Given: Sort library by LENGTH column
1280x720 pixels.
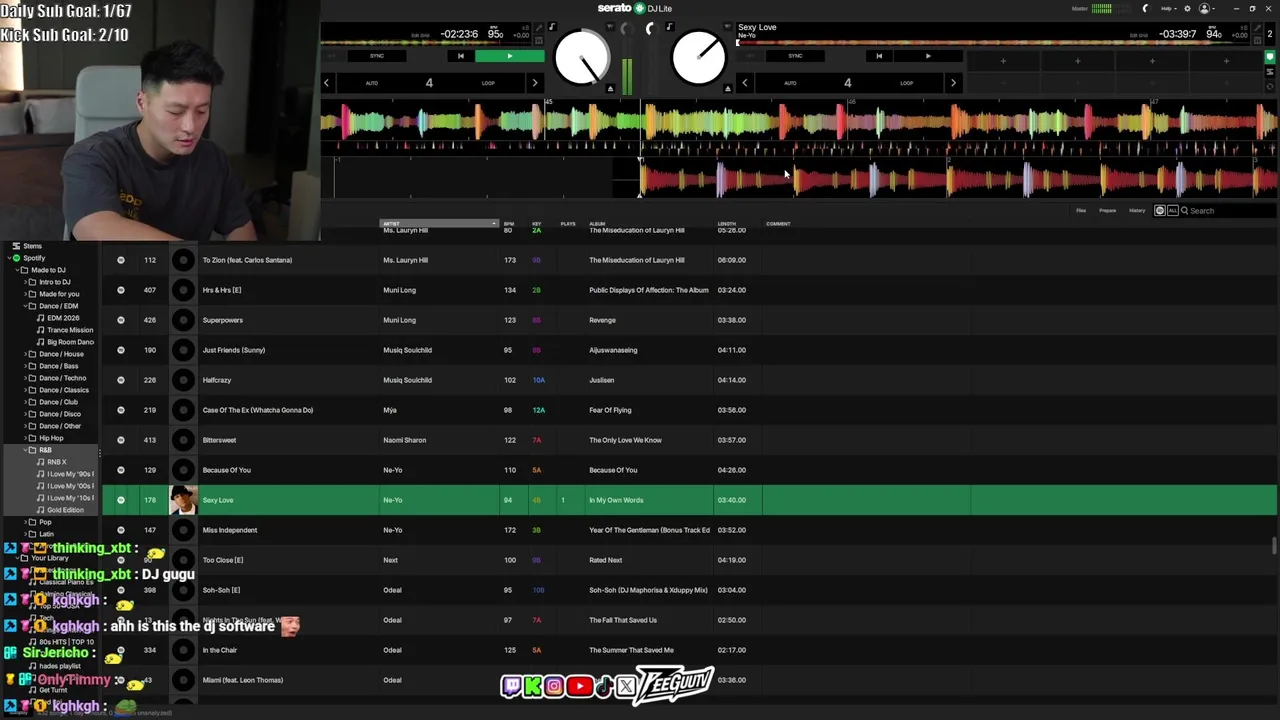Looking at the screenshot, I should [727, 223].
